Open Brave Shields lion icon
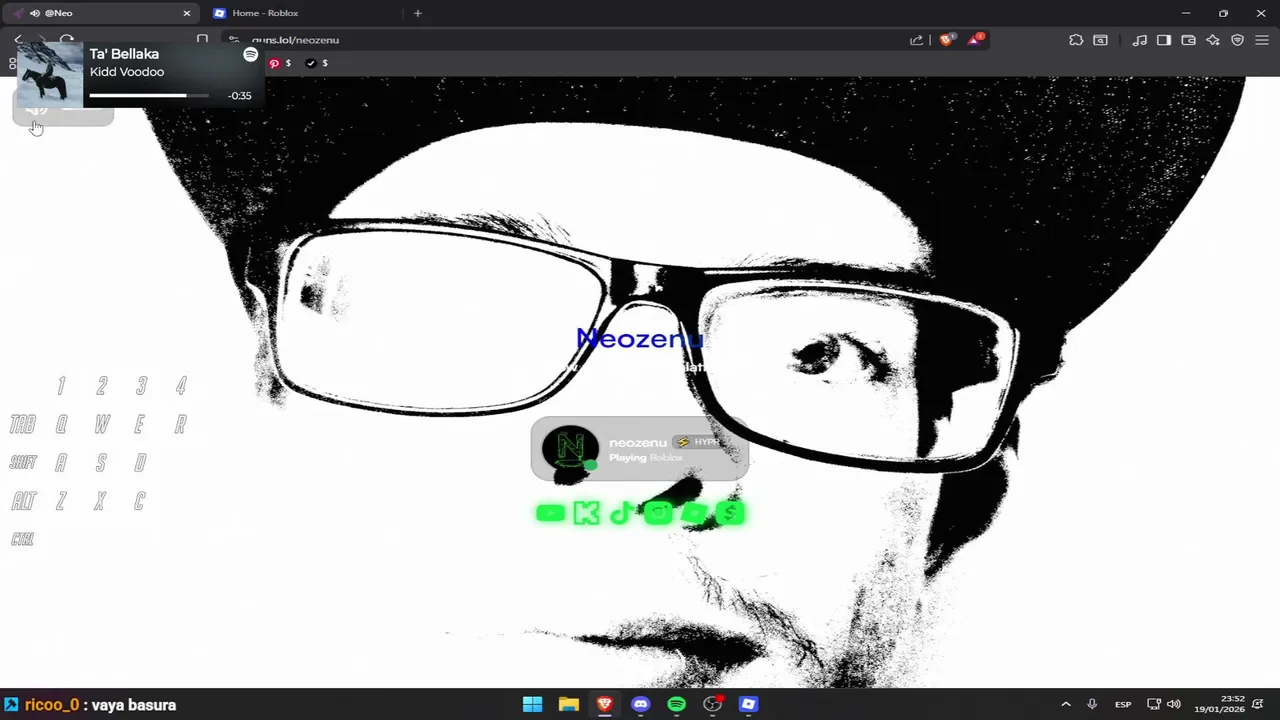Image resolution: width=1280 pixels, height=720 pixels. 946,40
